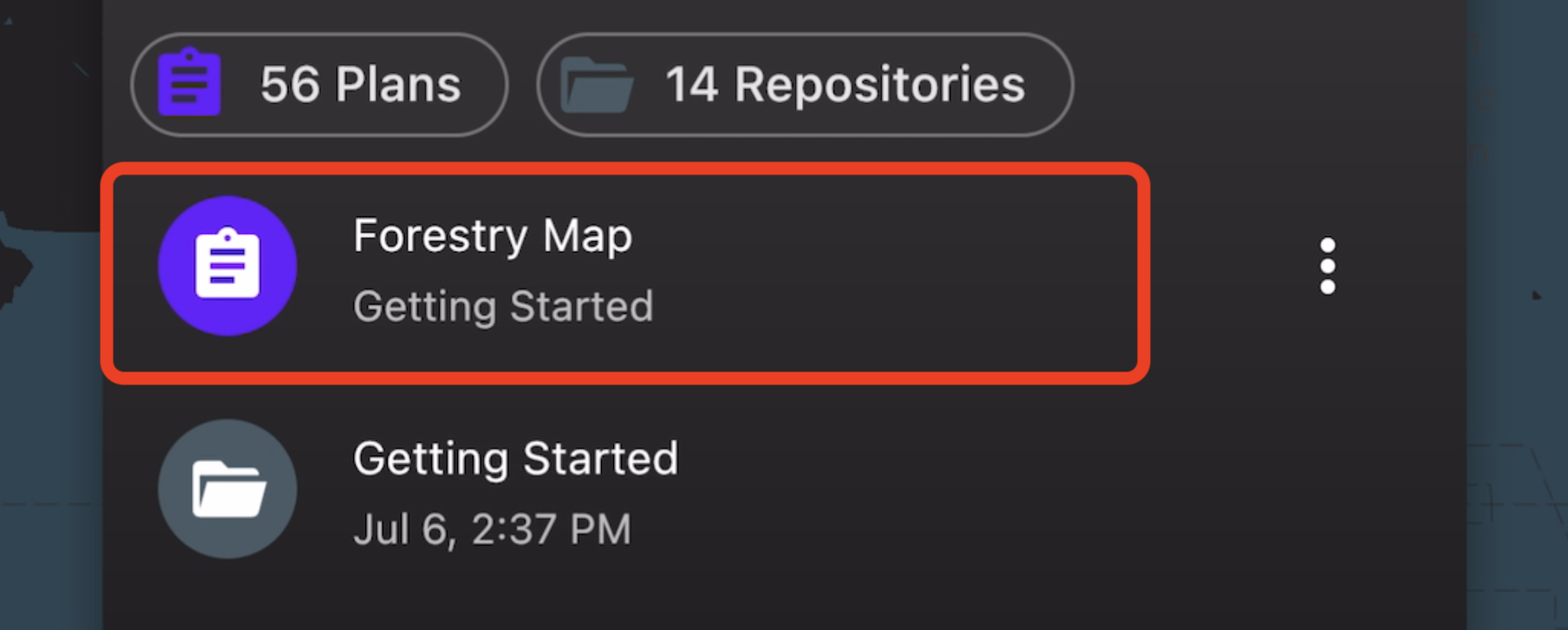Viewport: 1568px width, 630px height.
Task: Click the '56 Plans' text label
Action: [x=361, y=85]
